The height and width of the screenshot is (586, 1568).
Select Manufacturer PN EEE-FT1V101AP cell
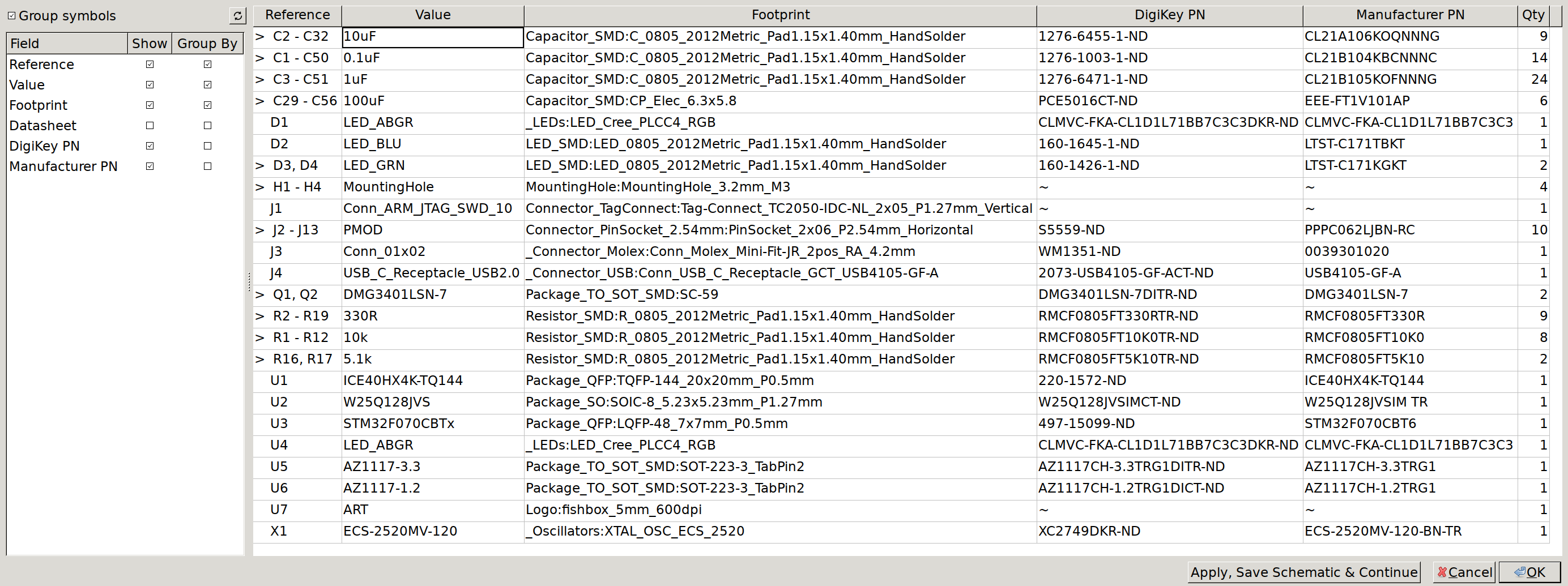[x=1410, y=101]
